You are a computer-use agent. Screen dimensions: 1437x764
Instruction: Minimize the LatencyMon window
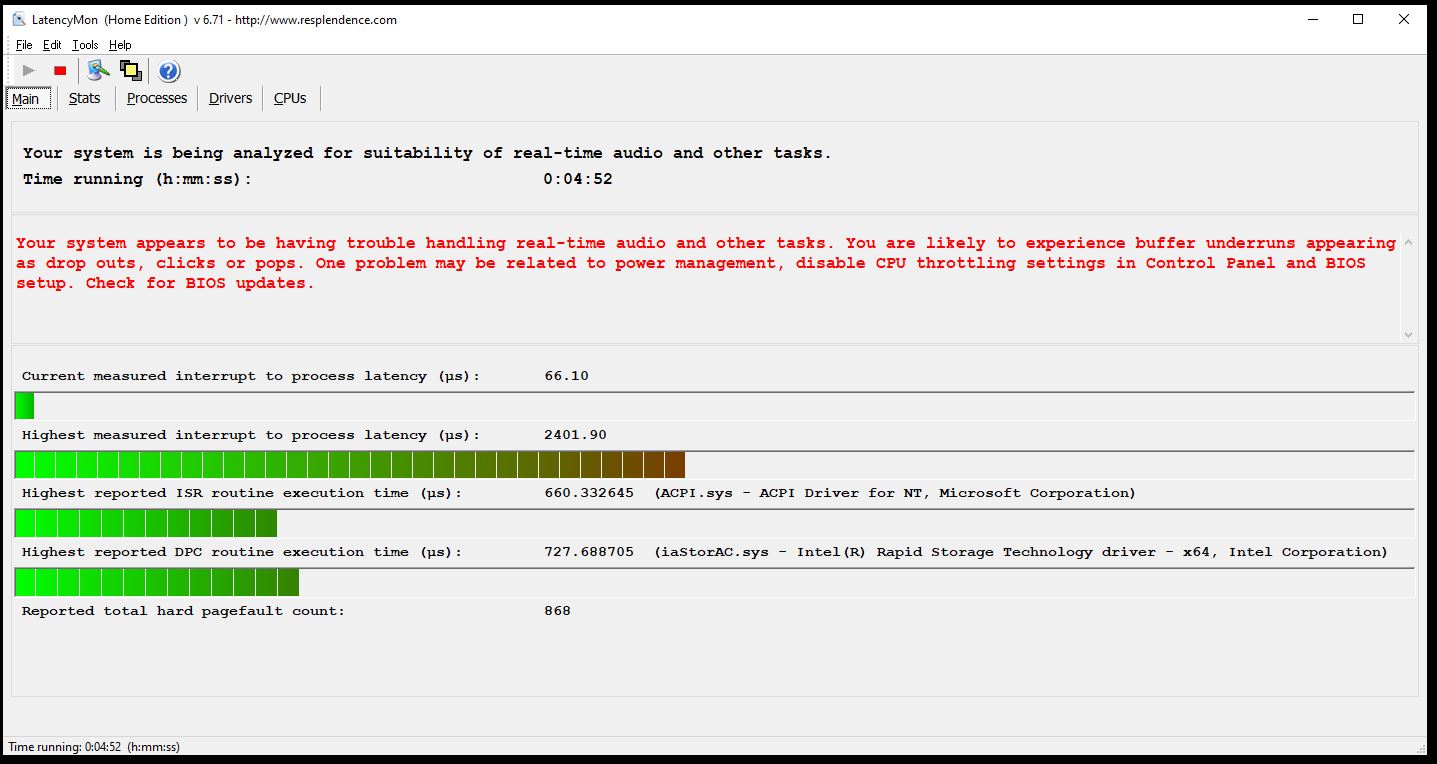point(1311,19)
